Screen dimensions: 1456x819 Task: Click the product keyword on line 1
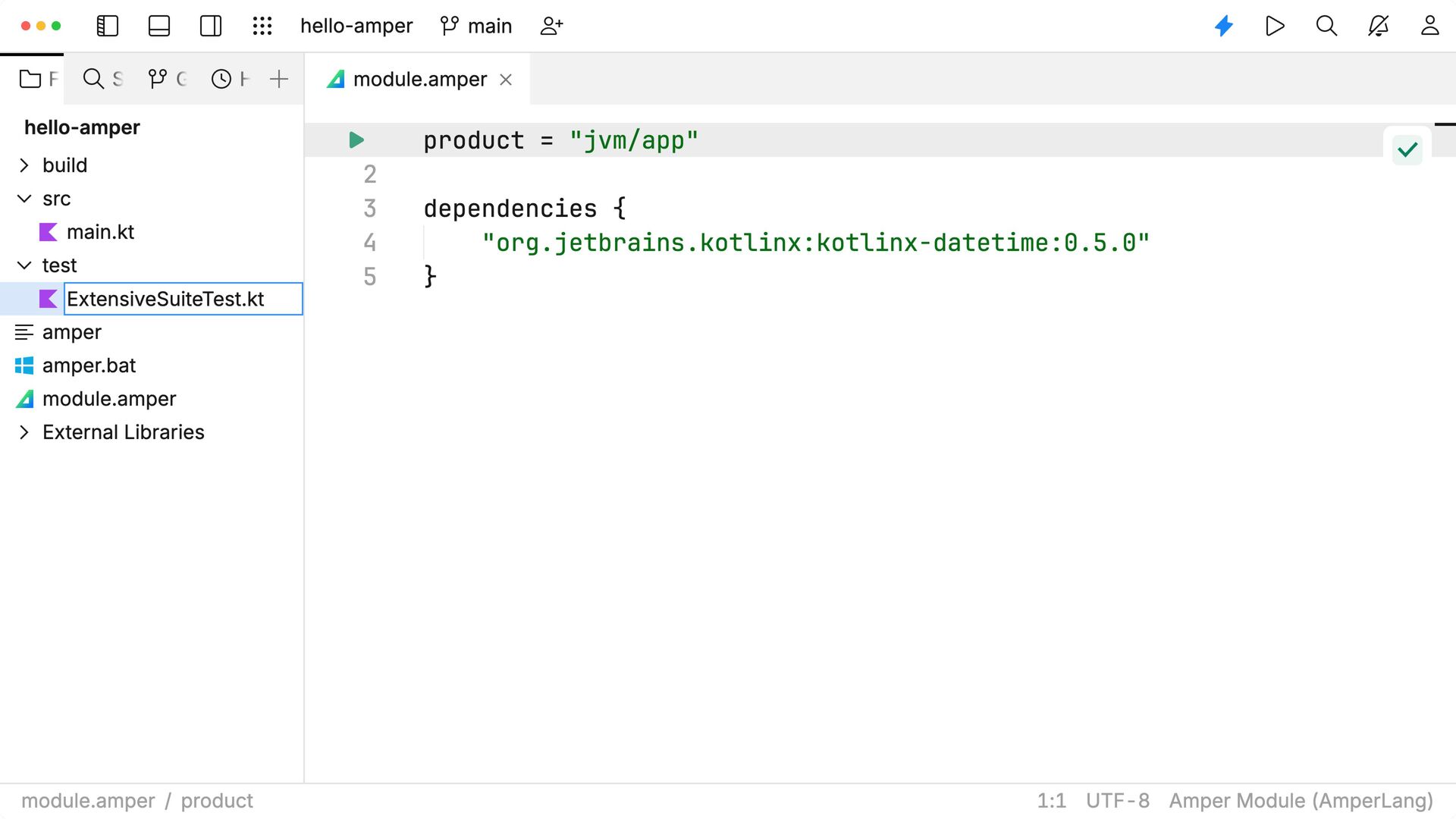tap(474, 140)
